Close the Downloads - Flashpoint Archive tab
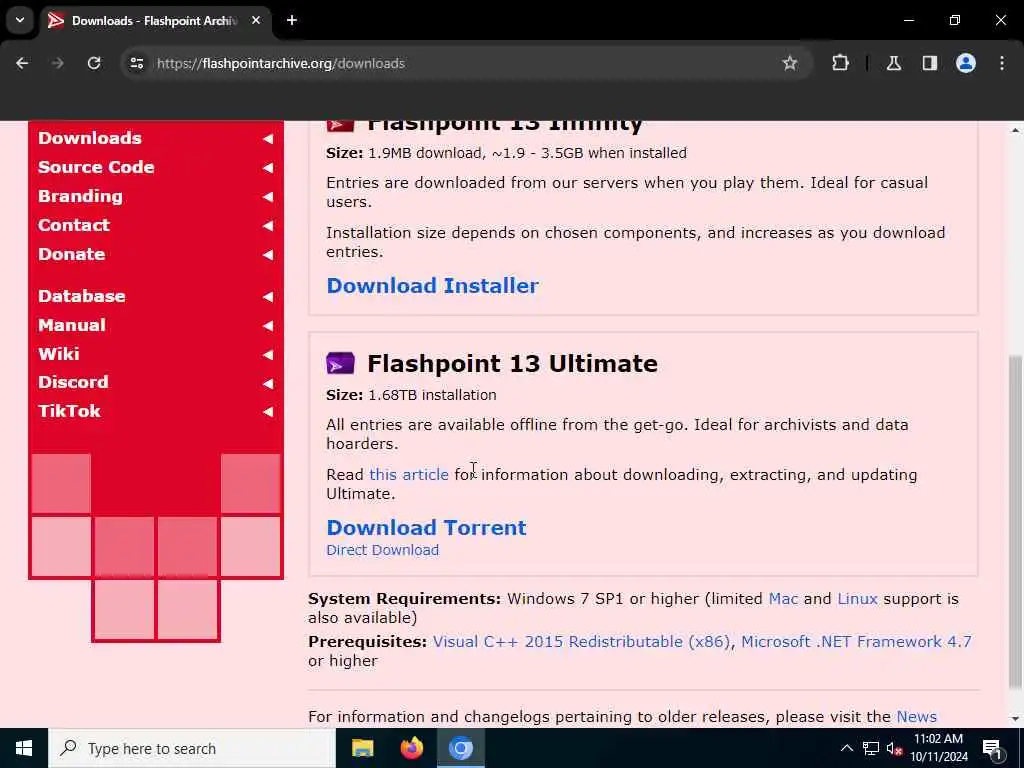The image size is (1024, 768). pyautogui.click(x=256, y=20)
